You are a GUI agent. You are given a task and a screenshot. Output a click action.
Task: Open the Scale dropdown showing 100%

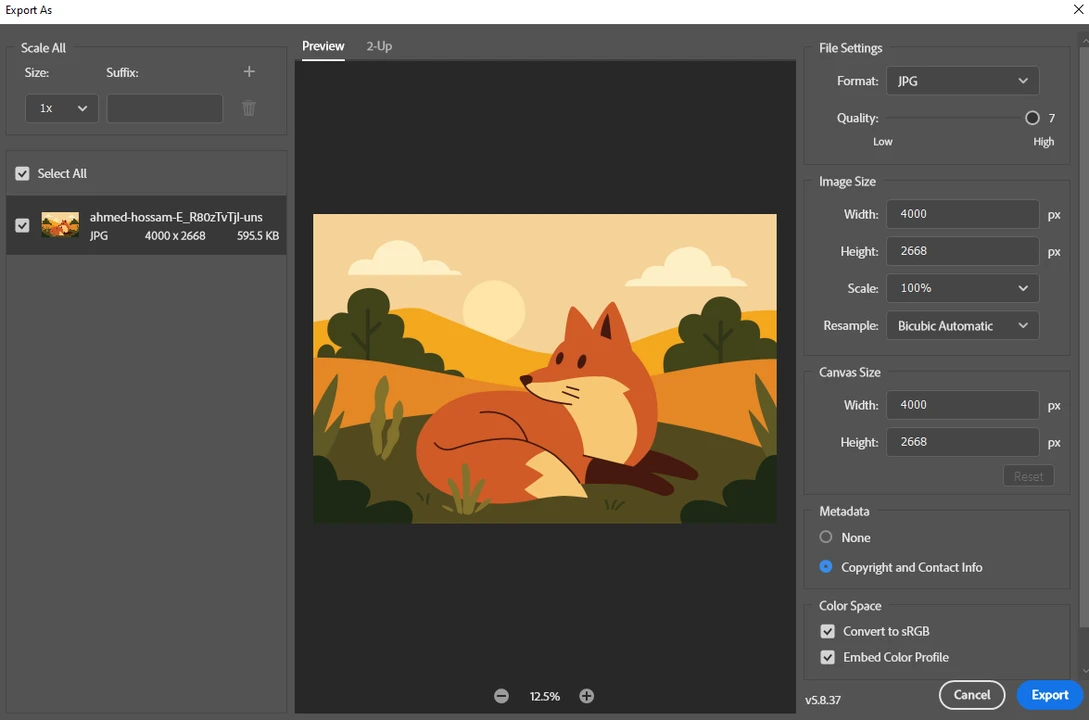point(963,288)
